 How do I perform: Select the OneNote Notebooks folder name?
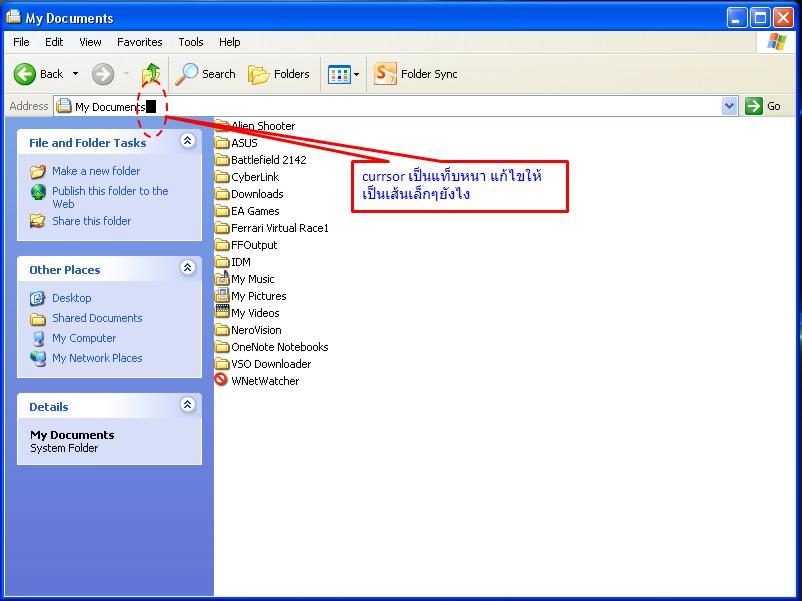(280, 347)
